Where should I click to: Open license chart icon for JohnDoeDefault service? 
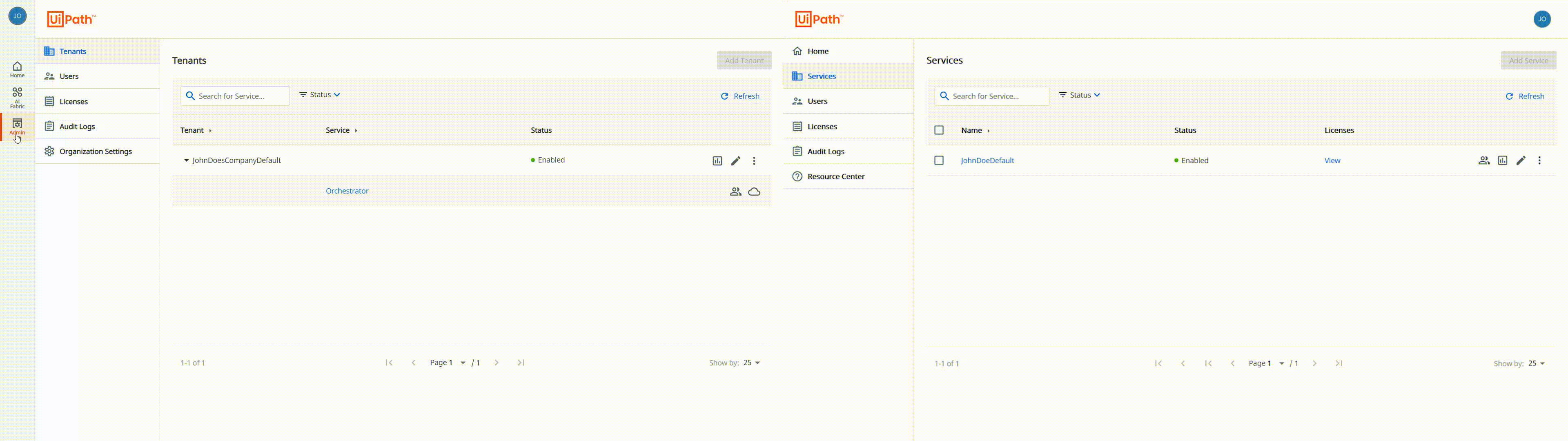[1502, 161]
